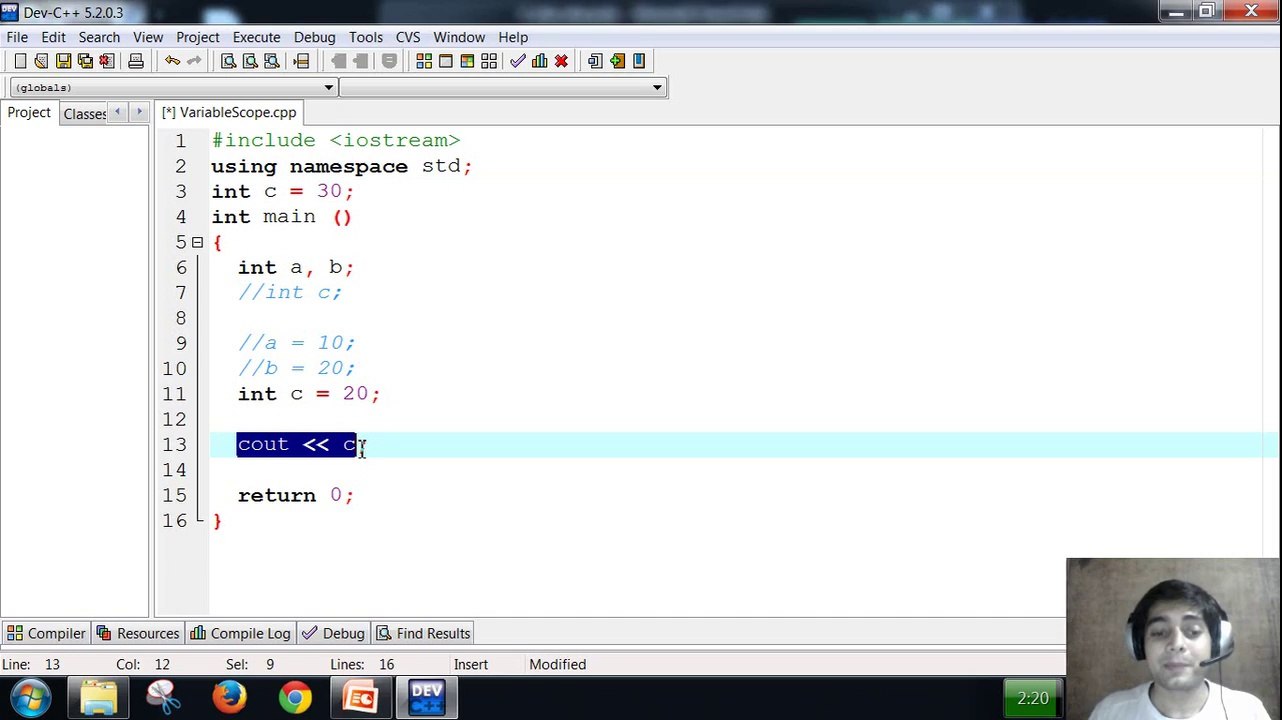Open Windows Explorer from taskbar
Viewport: 1282px width, 720px height.
99,697
